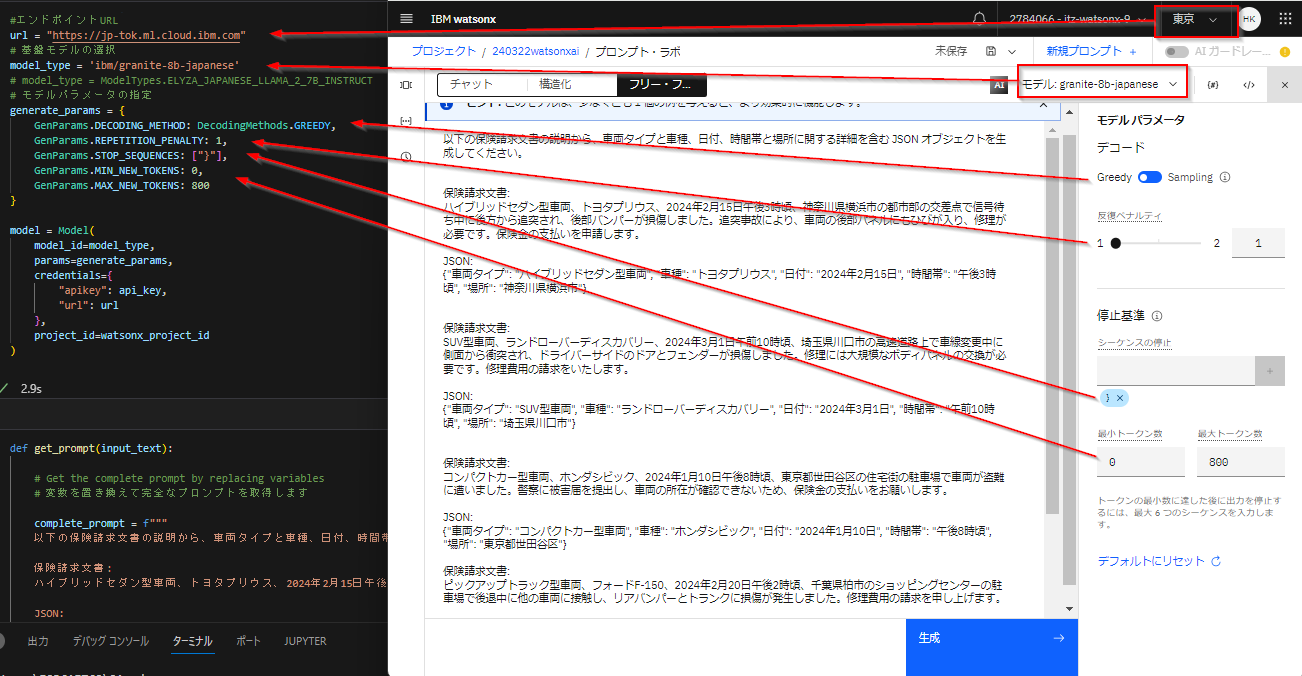The height and width of the screenshot is (676, 1302).
Task: Open the 東京 region dropdown
Action: (1195, 20)
